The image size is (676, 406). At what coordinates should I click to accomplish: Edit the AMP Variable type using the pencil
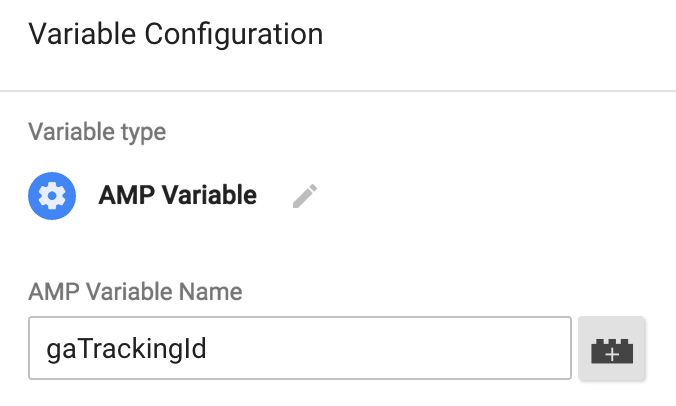pos(305,196)
